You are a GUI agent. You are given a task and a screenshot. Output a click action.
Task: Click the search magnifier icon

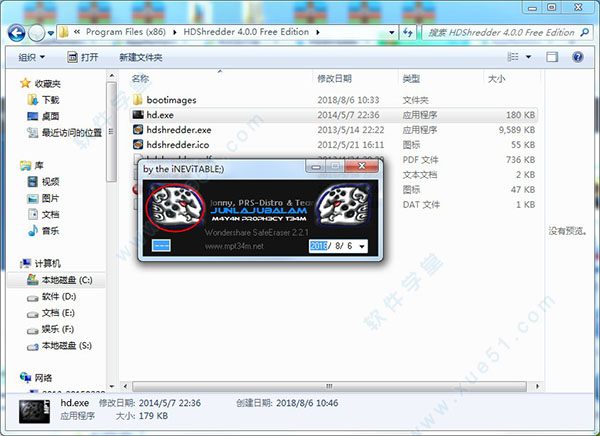[x=585, y=33]
